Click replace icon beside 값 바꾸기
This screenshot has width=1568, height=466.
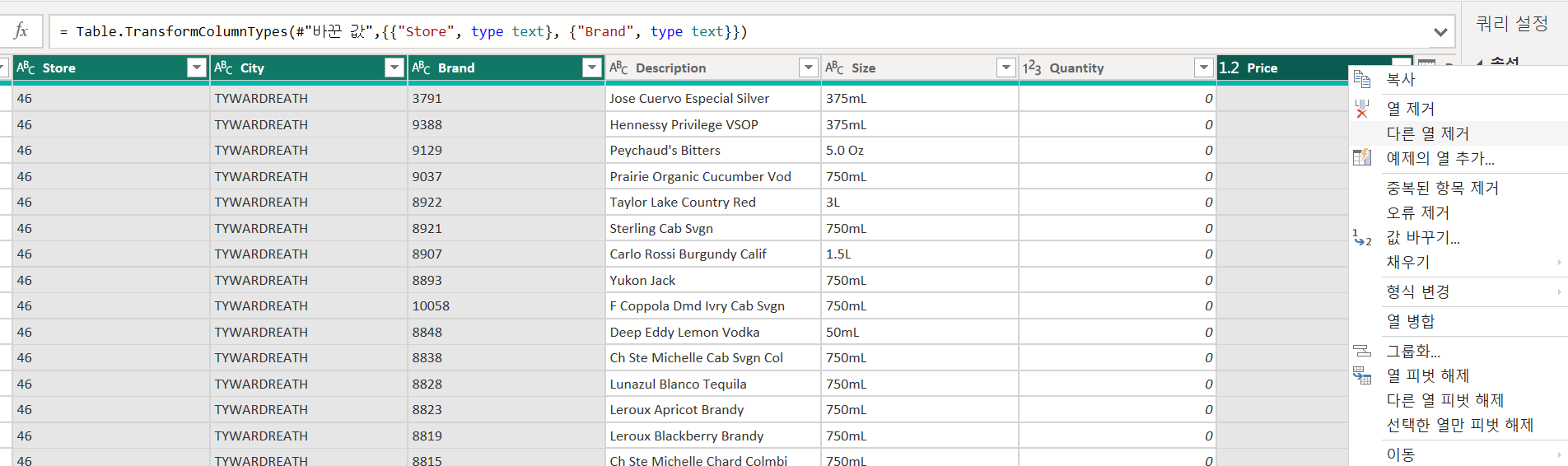click(x=1362, y=237)
